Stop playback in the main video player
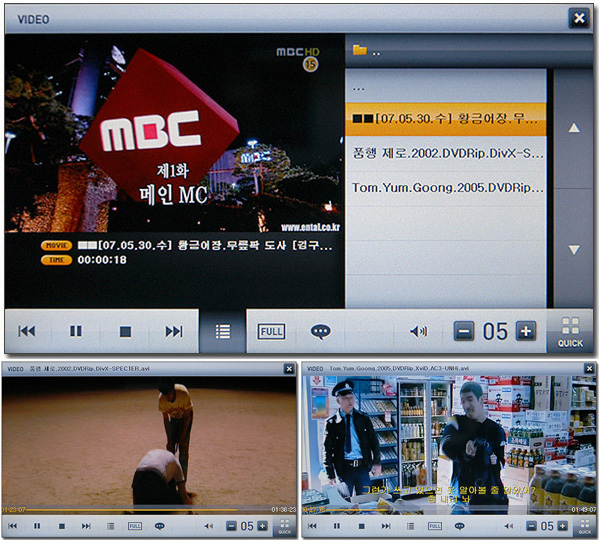 point(125,331)
